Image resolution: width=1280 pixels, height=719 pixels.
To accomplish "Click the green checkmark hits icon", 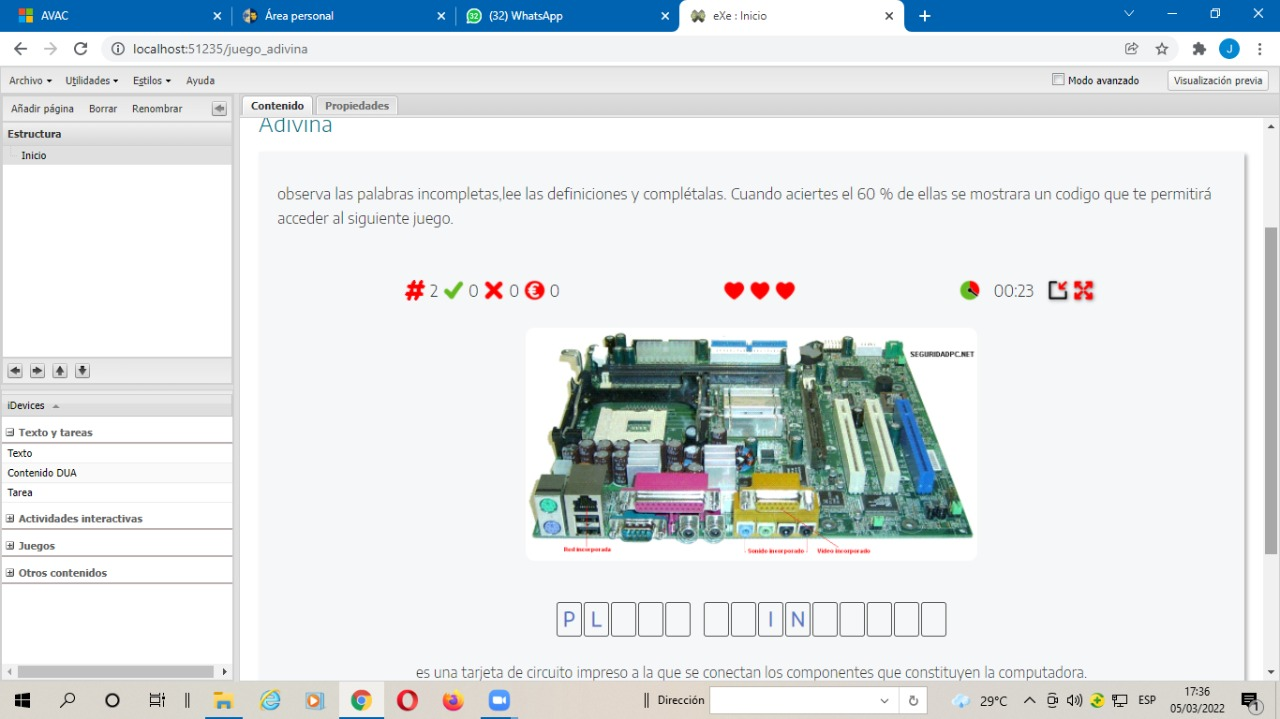I will pos(453,291).
